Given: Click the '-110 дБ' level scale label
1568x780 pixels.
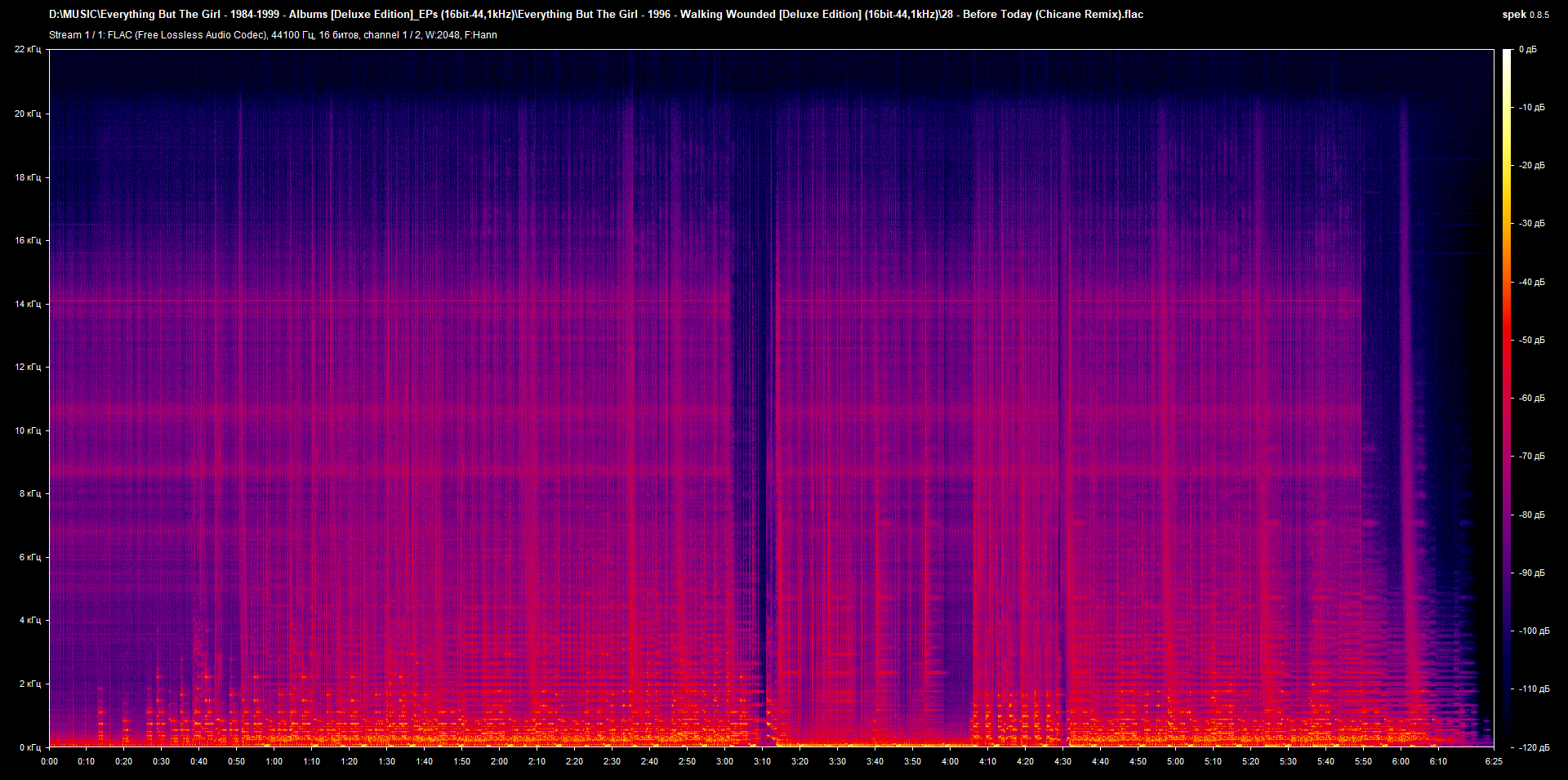Looking at the screenshot, I should point(1534,689).
